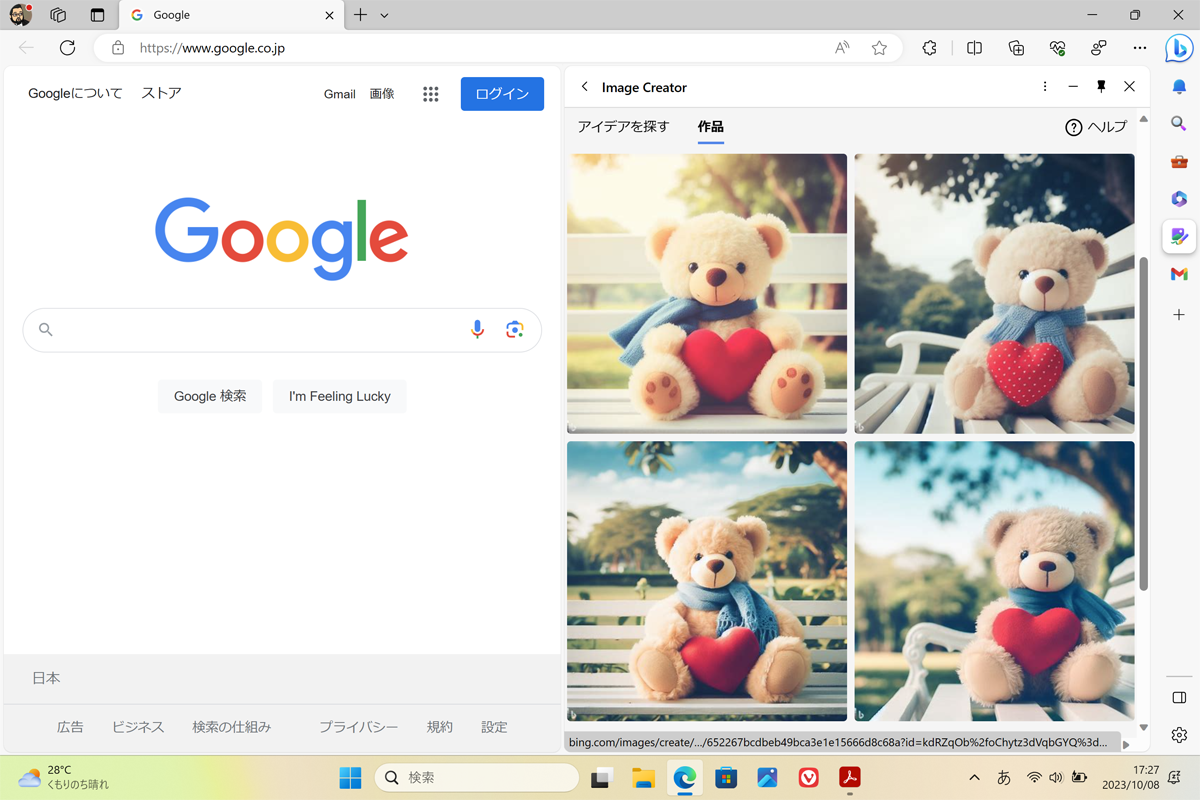Open sidebar Search icon
1200x800 pixels.
pyautogui.click(x=1179, y=124)
